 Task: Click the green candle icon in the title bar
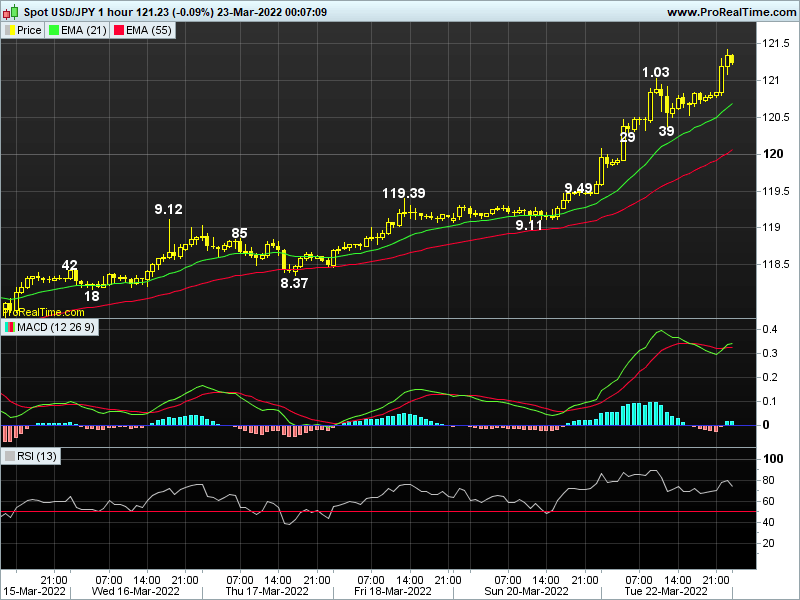coord(13,11)
